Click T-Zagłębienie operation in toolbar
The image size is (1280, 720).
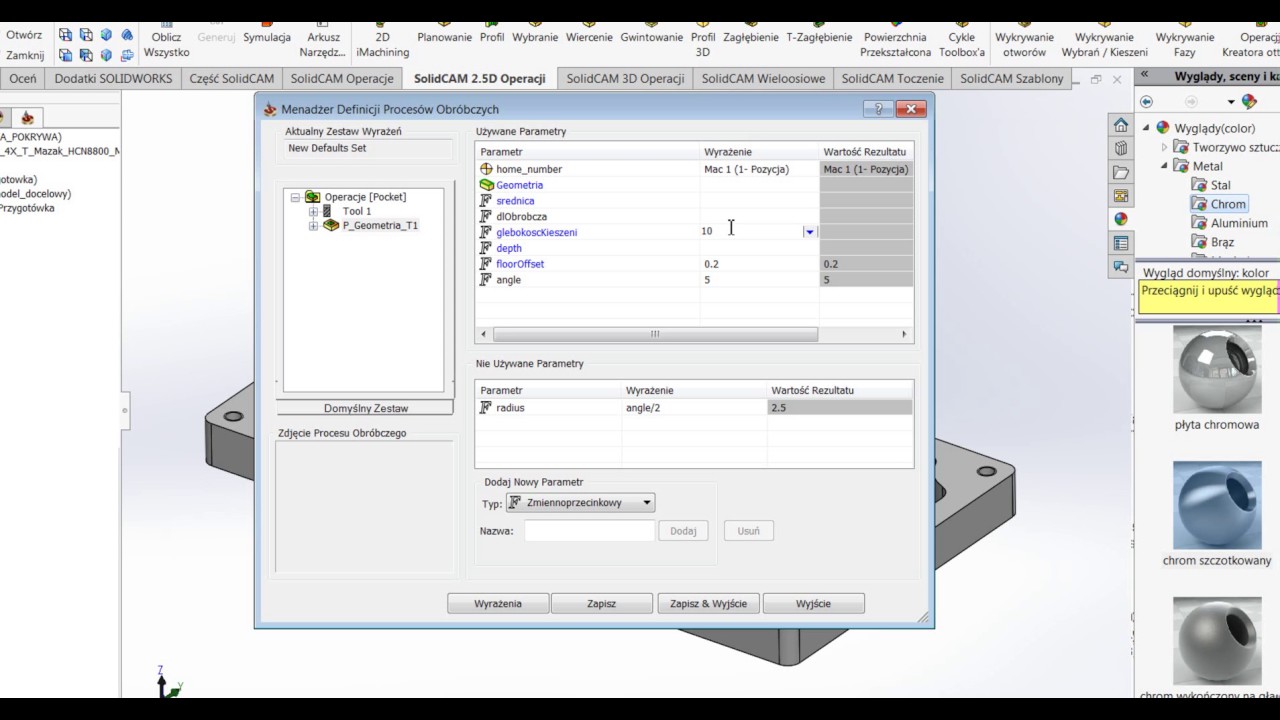[x=819, y=31]
